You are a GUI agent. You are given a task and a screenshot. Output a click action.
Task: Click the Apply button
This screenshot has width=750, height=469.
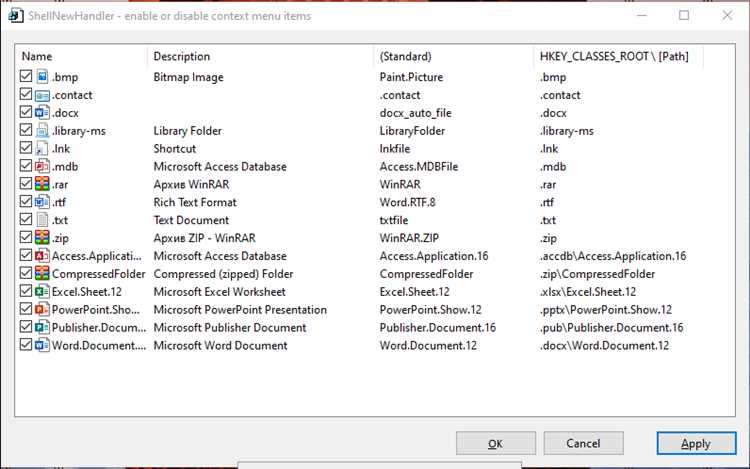click(x=696, y=443)
